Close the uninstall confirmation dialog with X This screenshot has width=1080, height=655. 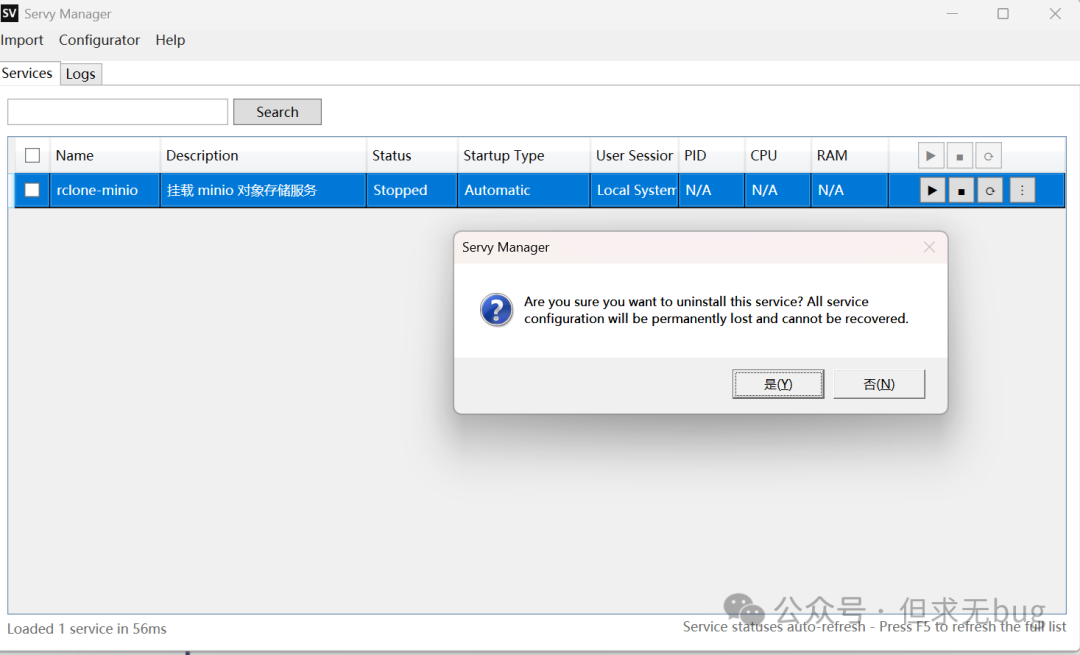929,247
